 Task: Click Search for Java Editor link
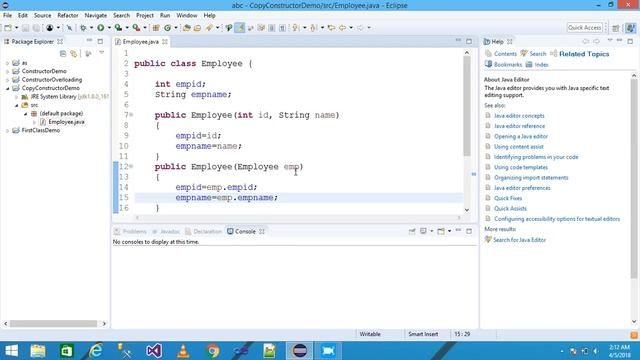pyautogui.click(x=519, y=240)
